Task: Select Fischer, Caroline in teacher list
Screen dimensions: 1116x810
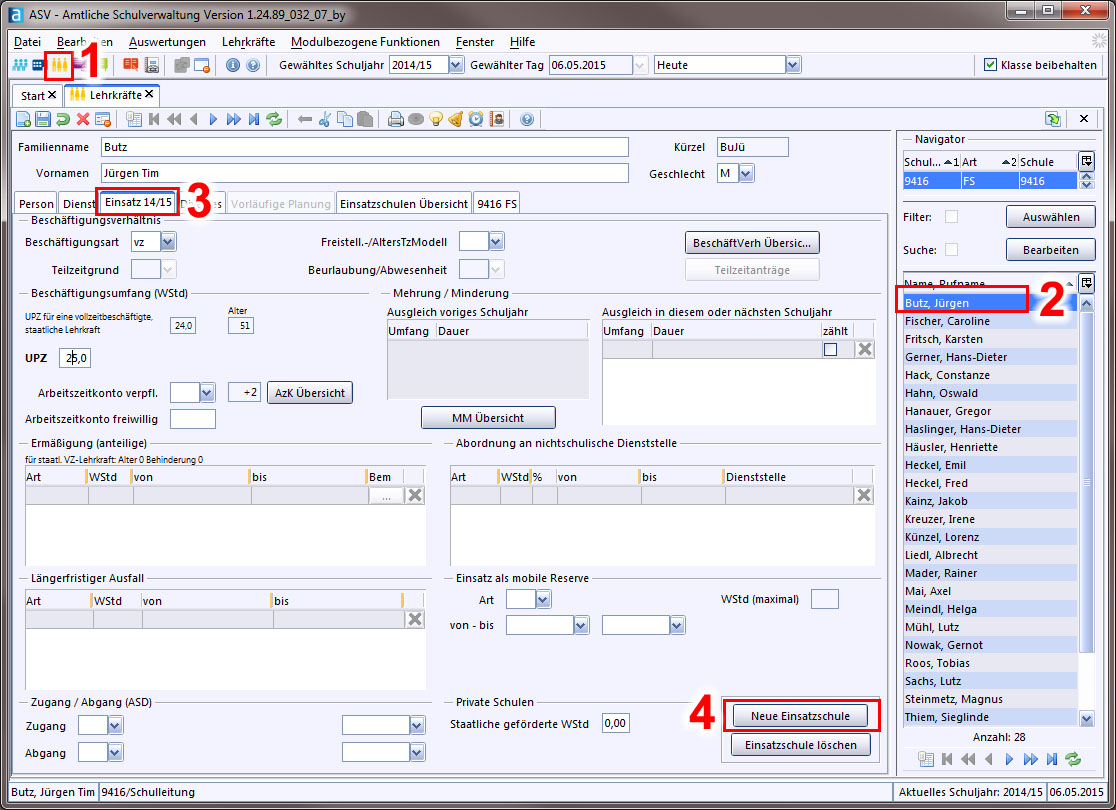Action: [x=990, y=321]
